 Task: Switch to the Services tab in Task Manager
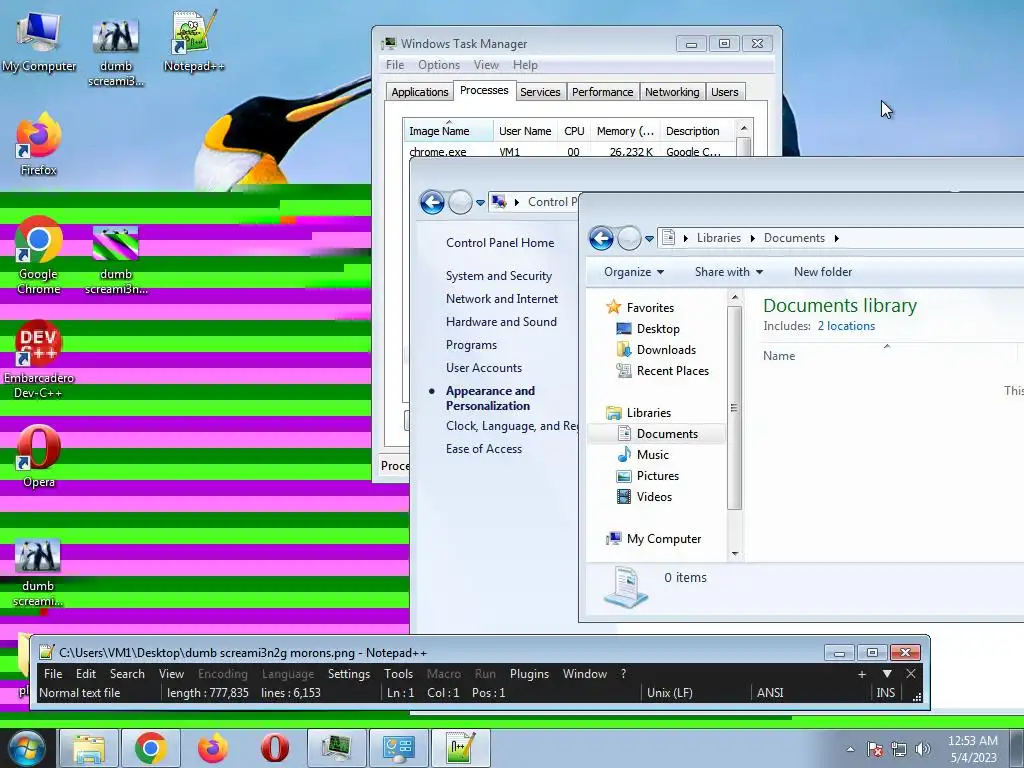[x=539, y=92]
